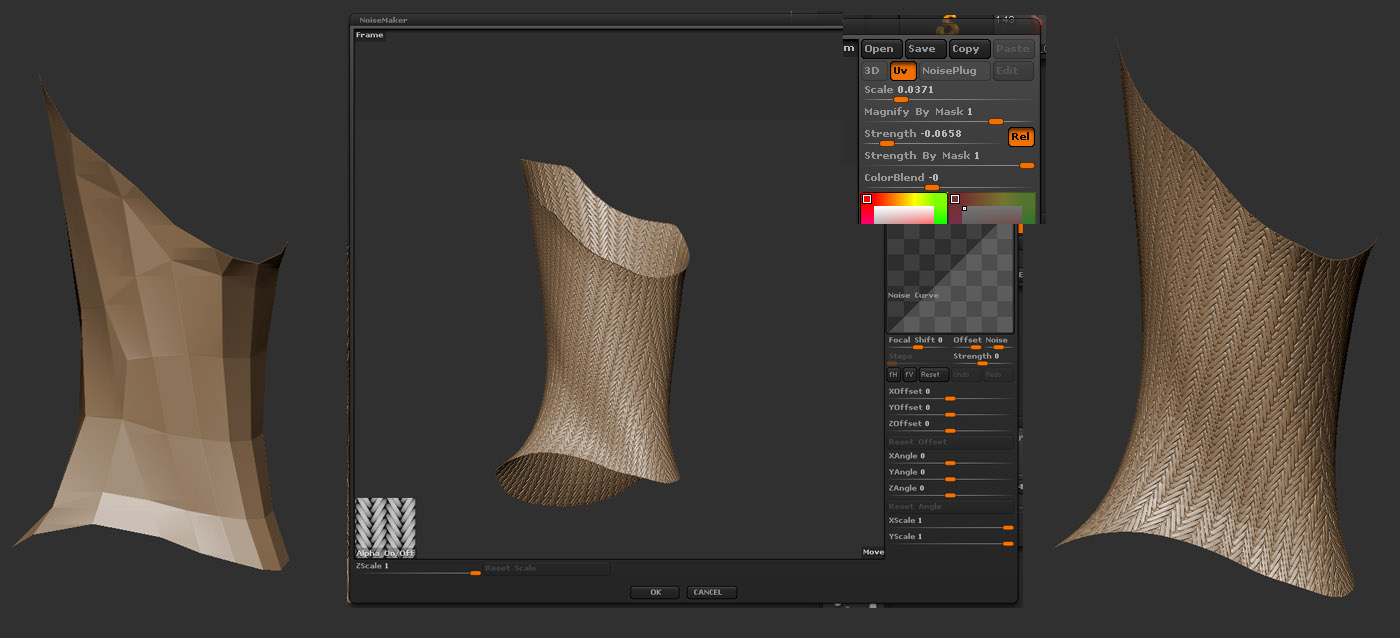Click the Reset Scale button
This screenshot has height=638, width=1400.
(546, 568)
